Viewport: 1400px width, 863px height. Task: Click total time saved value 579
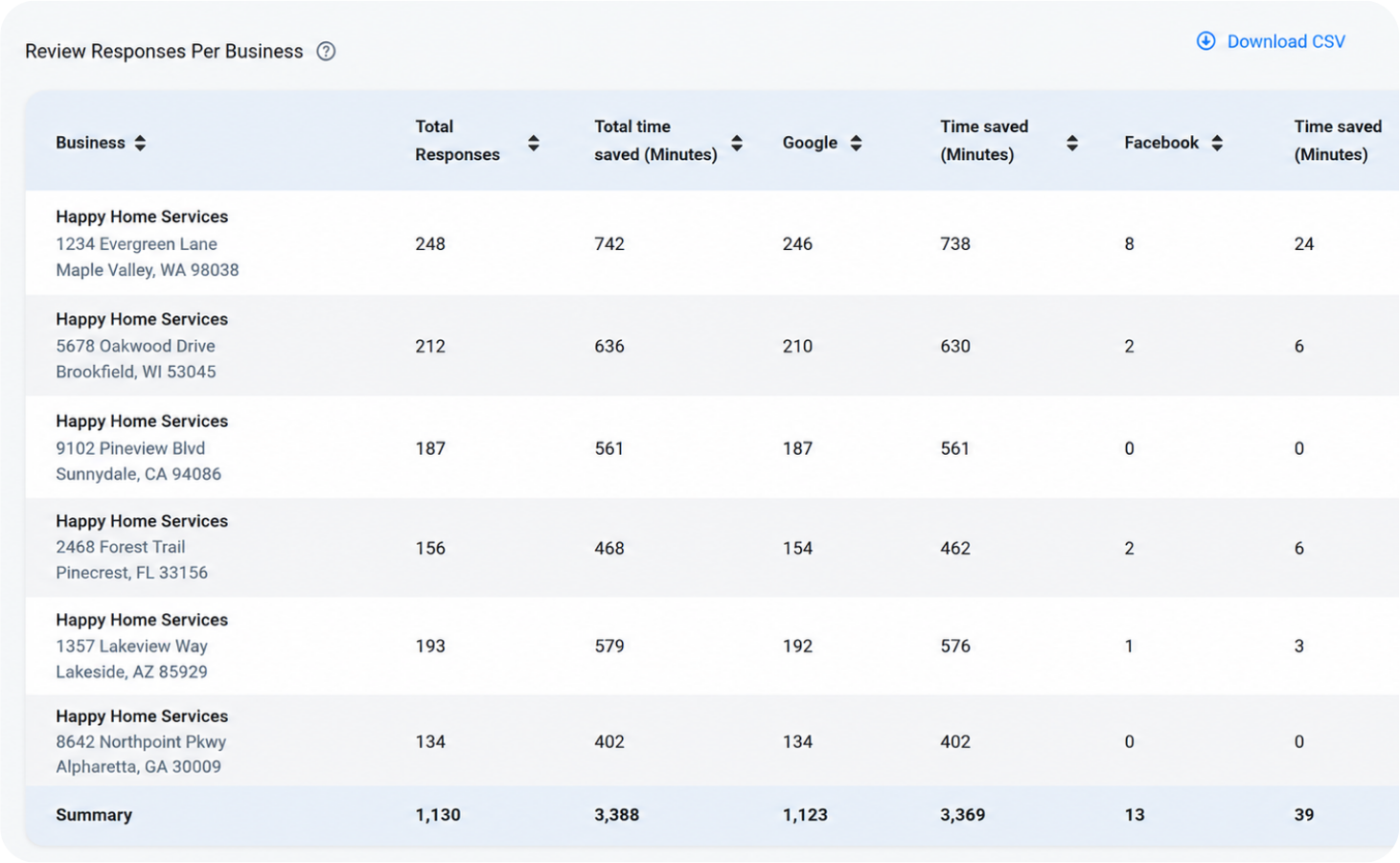(x=609, y=646)
